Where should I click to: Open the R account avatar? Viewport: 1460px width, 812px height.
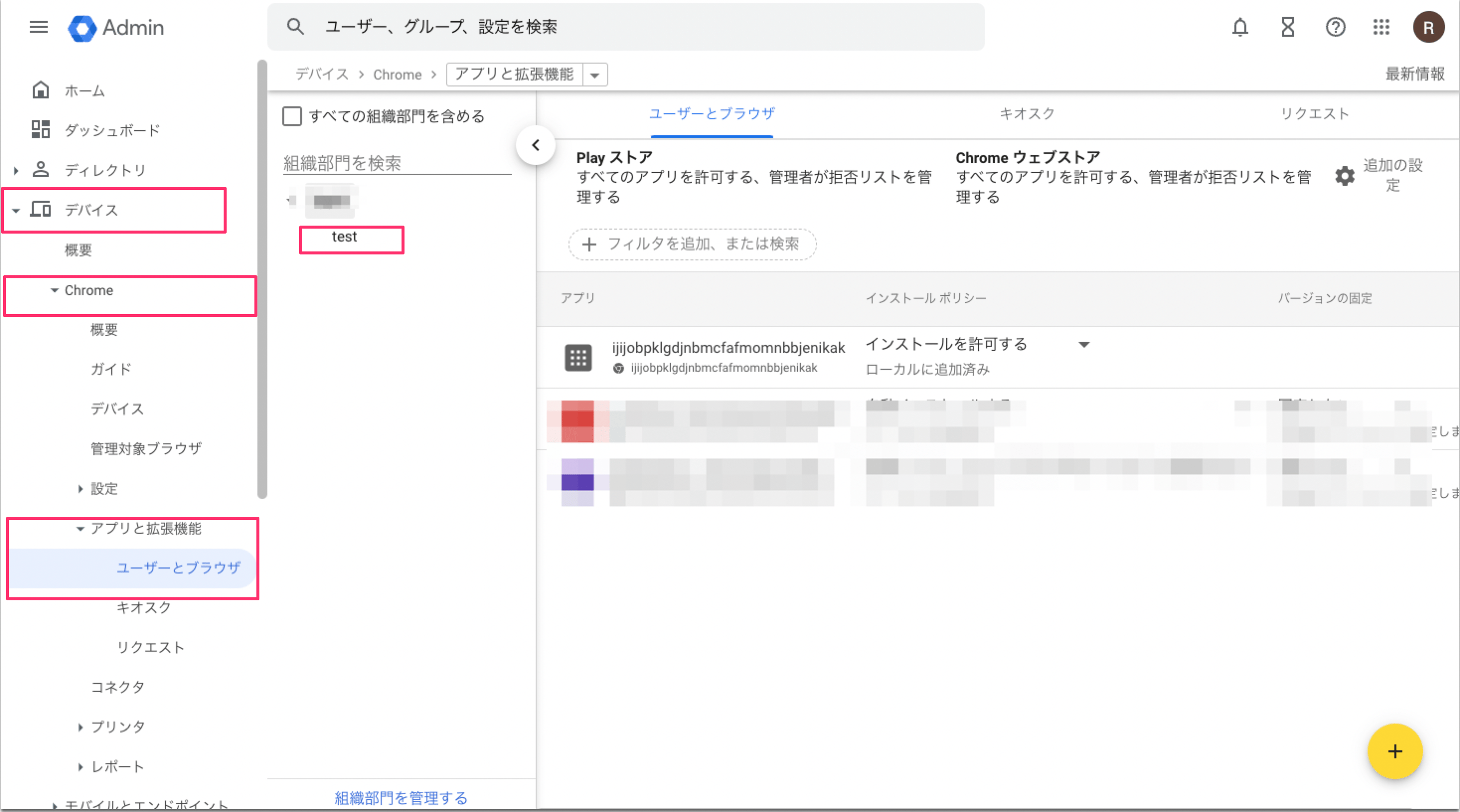pyautogui.click(x=1428, y=27)
